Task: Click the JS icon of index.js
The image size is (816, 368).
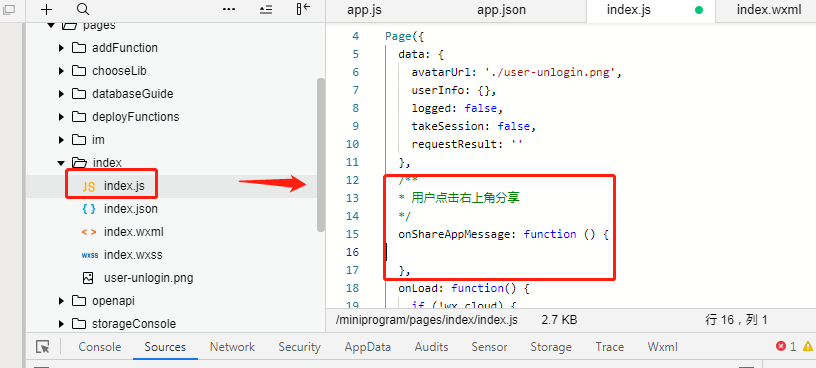Action: 89,186
